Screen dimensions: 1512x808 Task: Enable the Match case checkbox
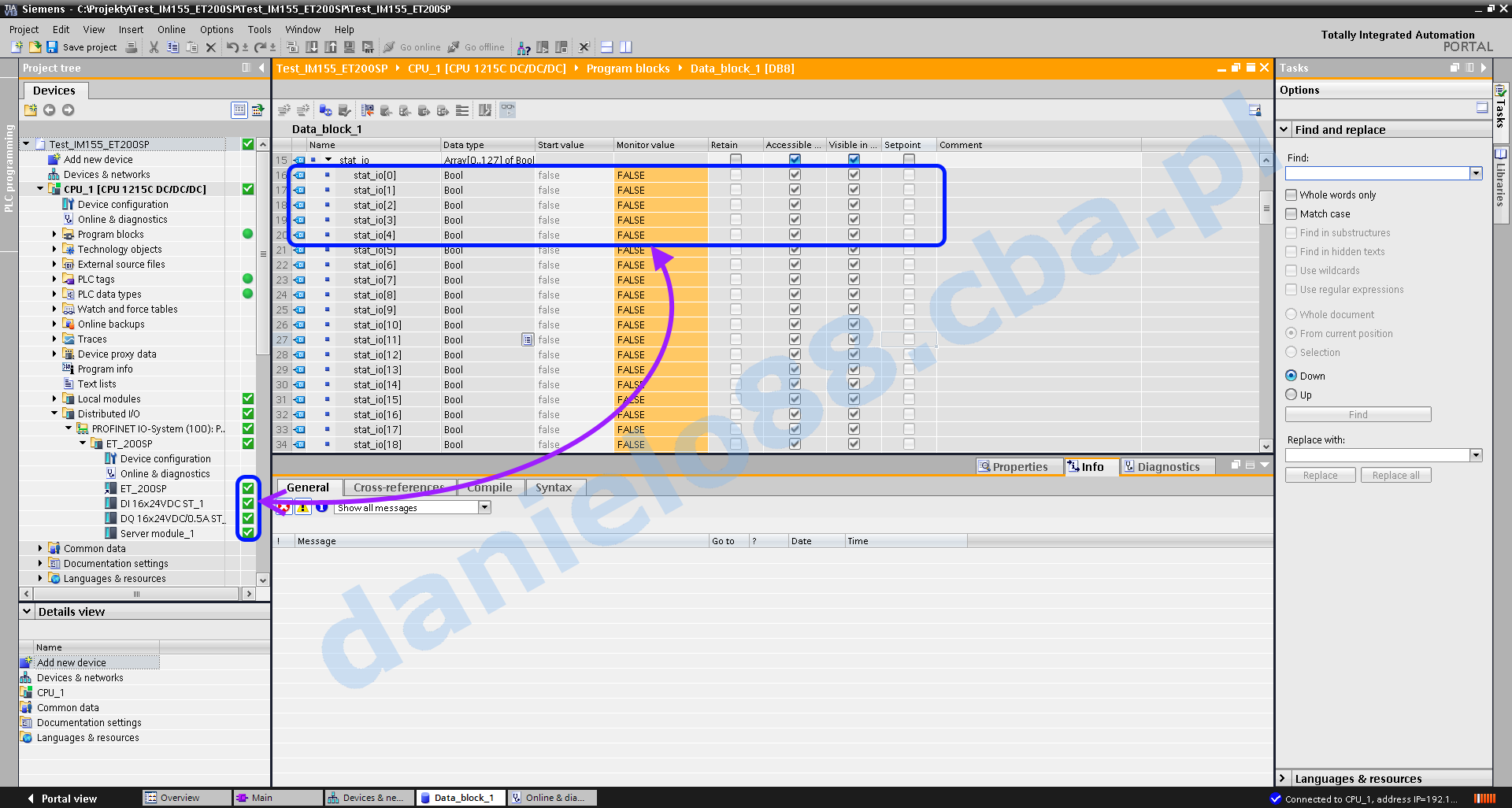[x=1291, y=213]
